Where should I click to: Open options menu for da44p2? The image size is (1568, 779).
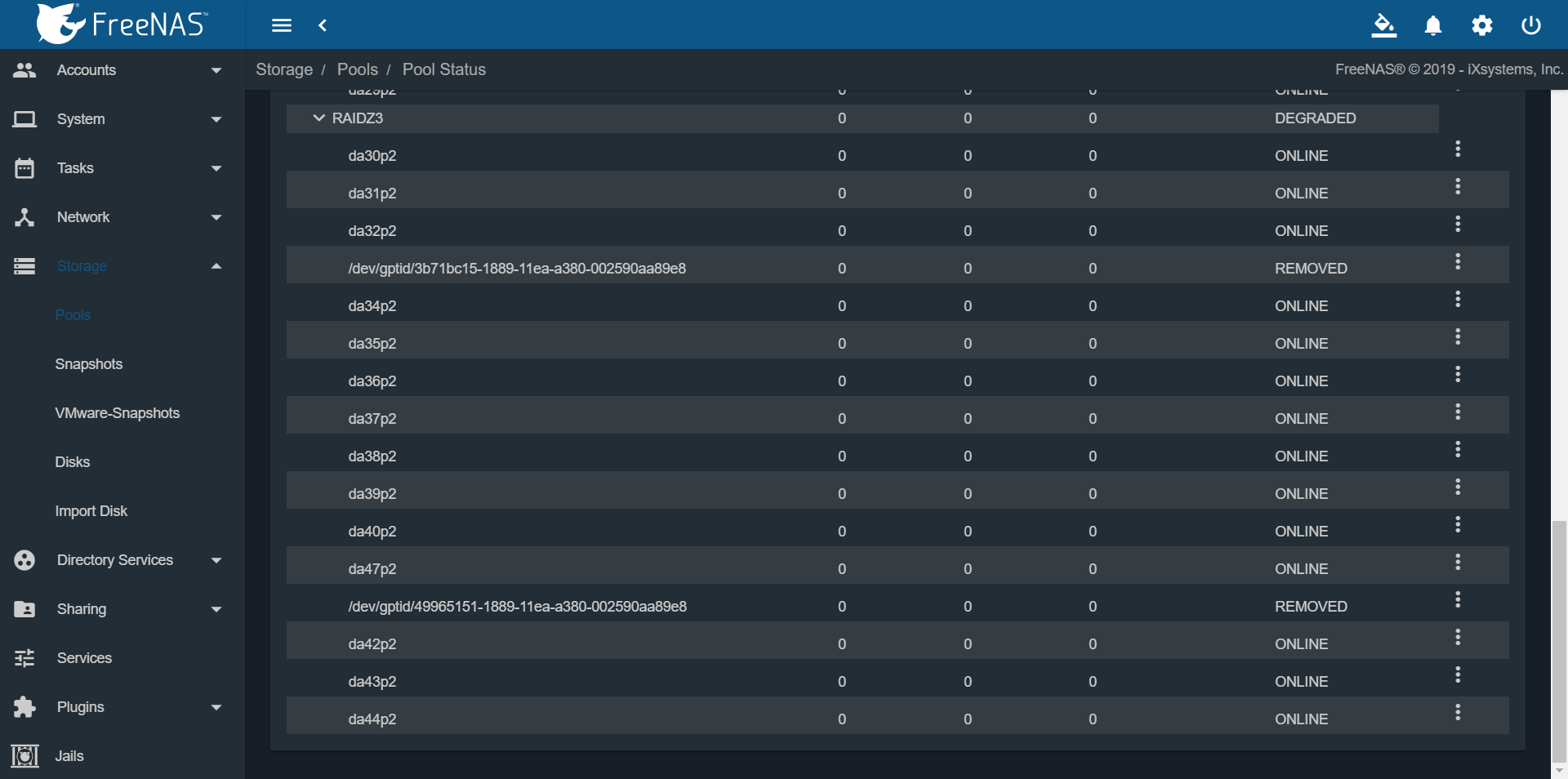(x=1458, y=712)
